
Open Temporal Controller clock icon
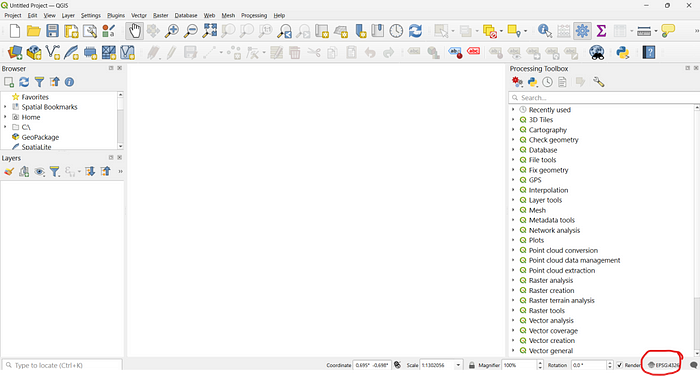coord(396,31)
